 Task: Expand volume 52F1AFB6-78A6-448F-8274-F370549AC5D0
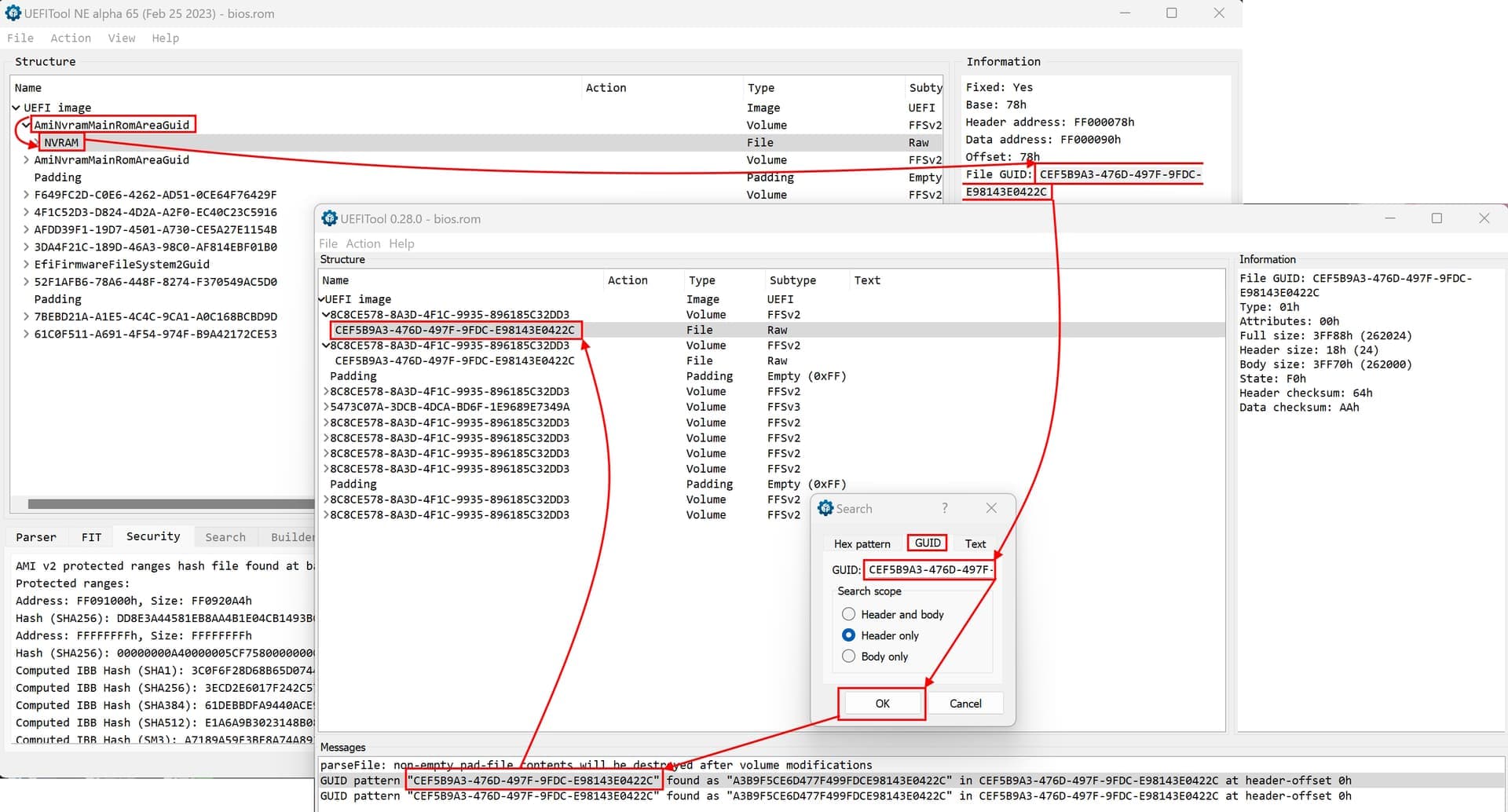[27, 281]
